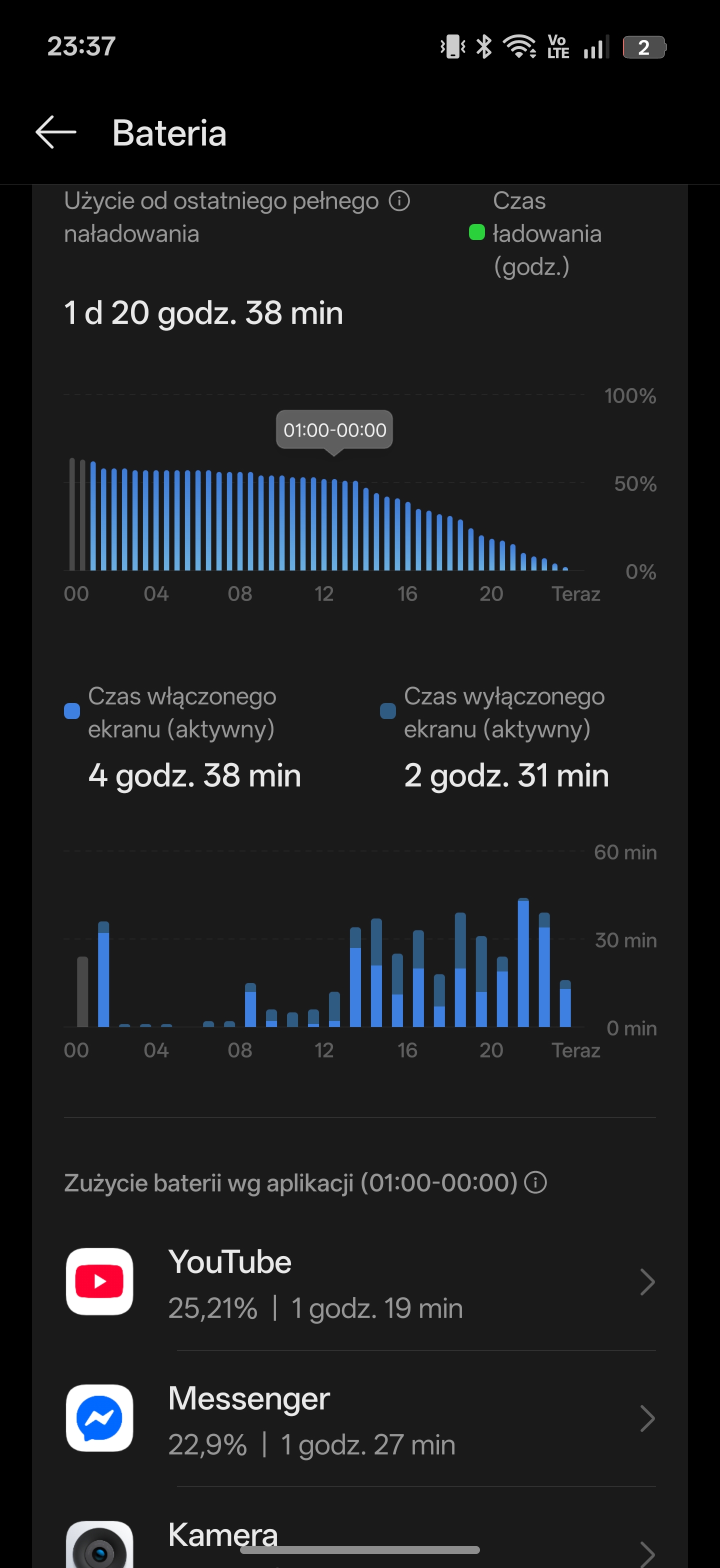
Task: Tap the back arrow icon
Action: click(56, 132)
